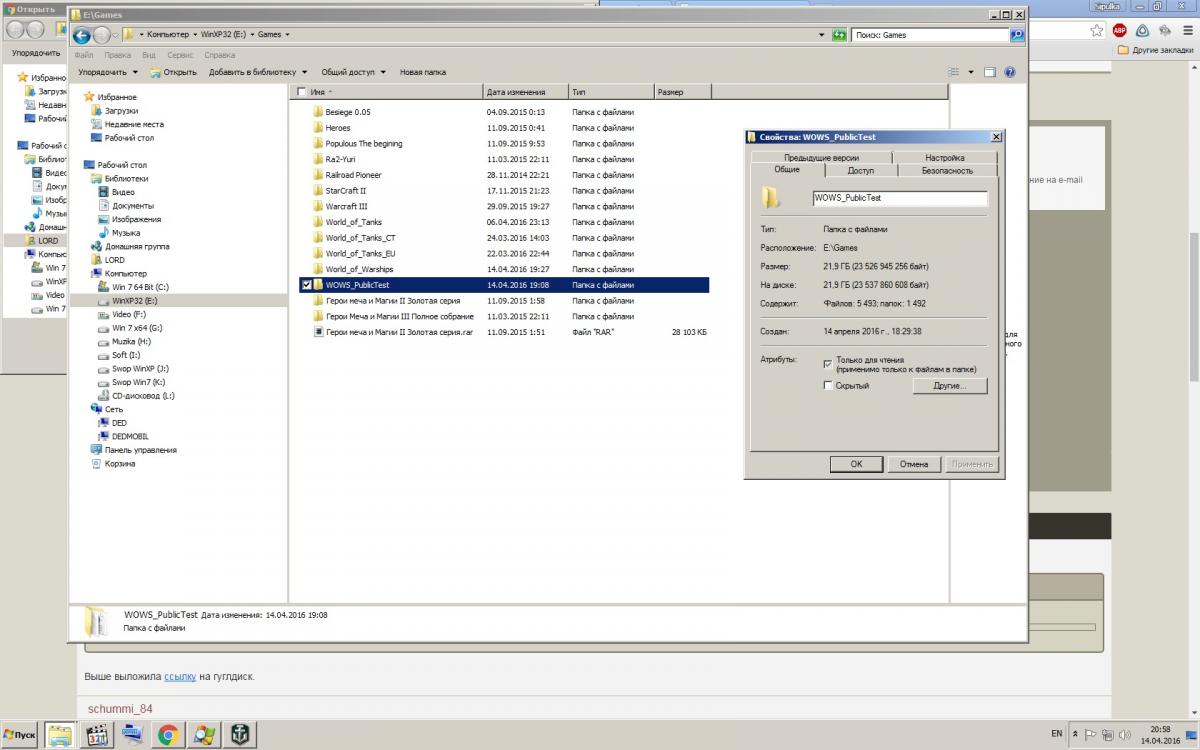Click the ссылку link on the web page
This screenshot has height=750, width=1200.
180,676
